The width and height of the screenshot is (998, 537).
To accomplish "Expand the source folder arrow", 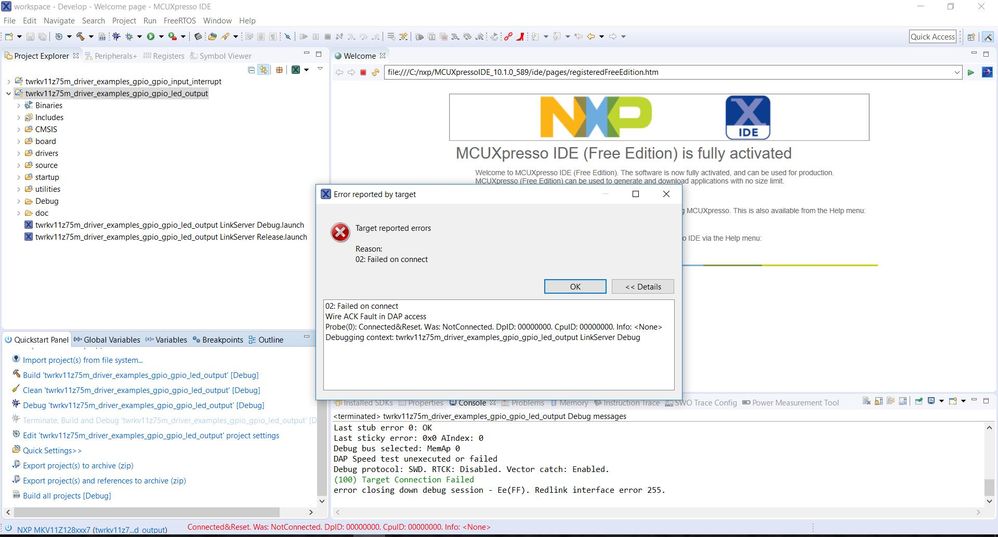I will pos(18,165).
